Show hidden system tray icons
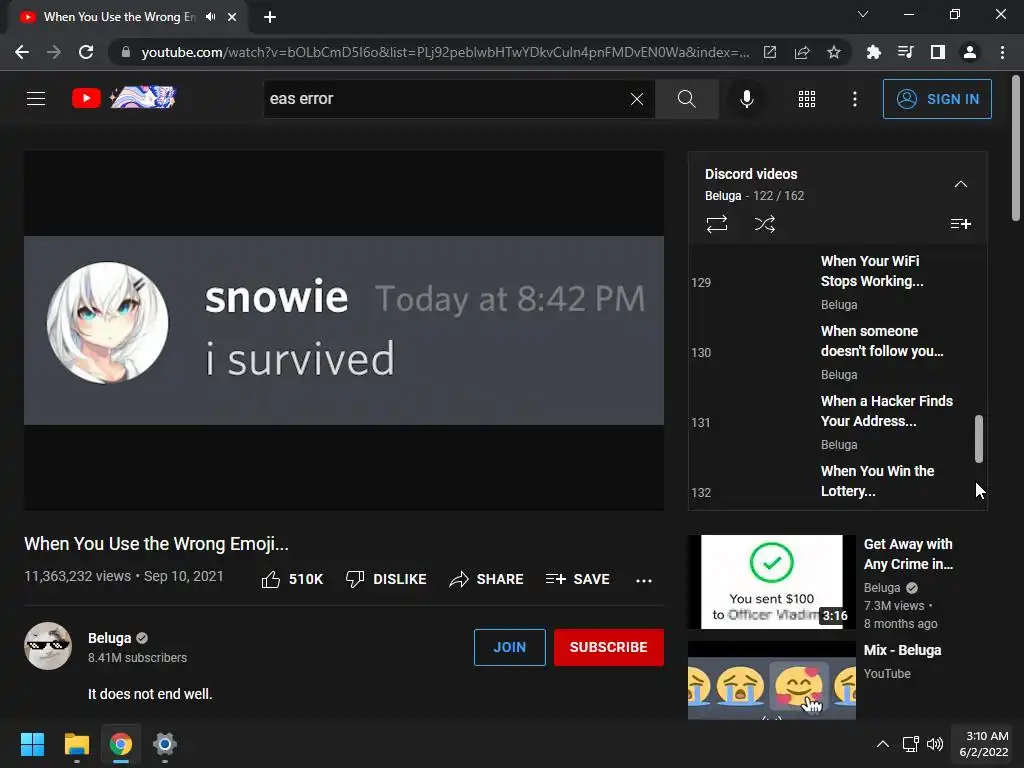Viewport: 1024px width, 768px height. (882, 744)
